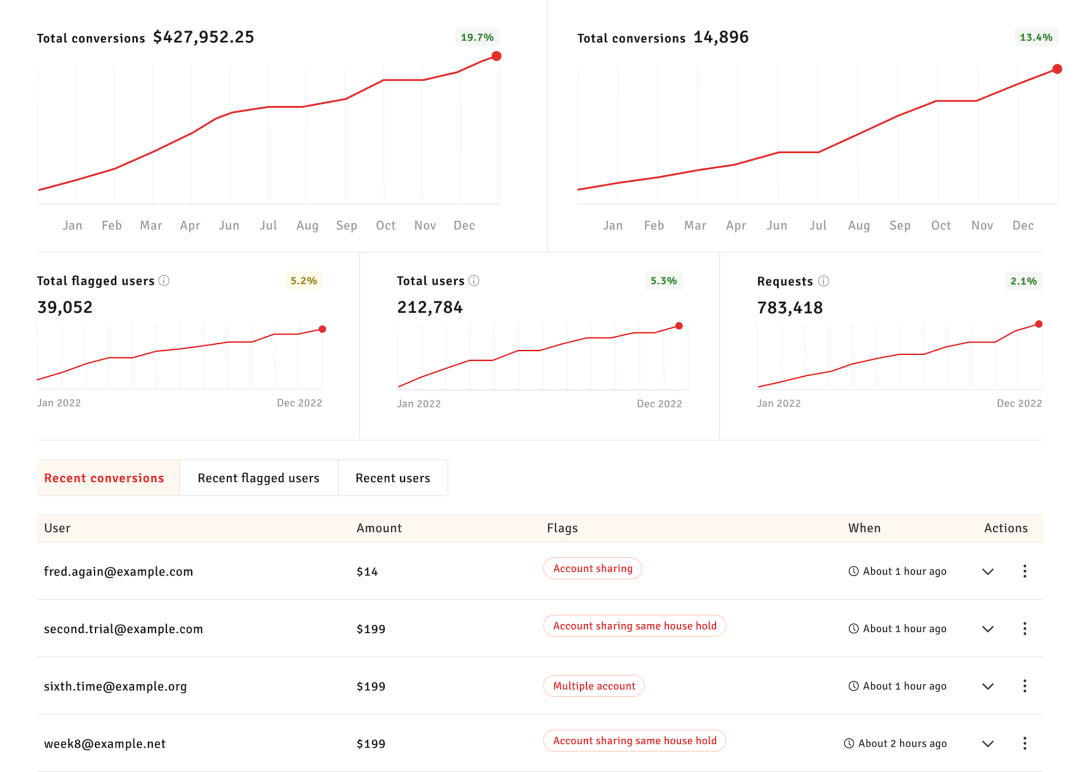This screenshot has height=772, width=1080.
Task: Click sixth.time@example.org email
Action: click(x=115, y=687)
